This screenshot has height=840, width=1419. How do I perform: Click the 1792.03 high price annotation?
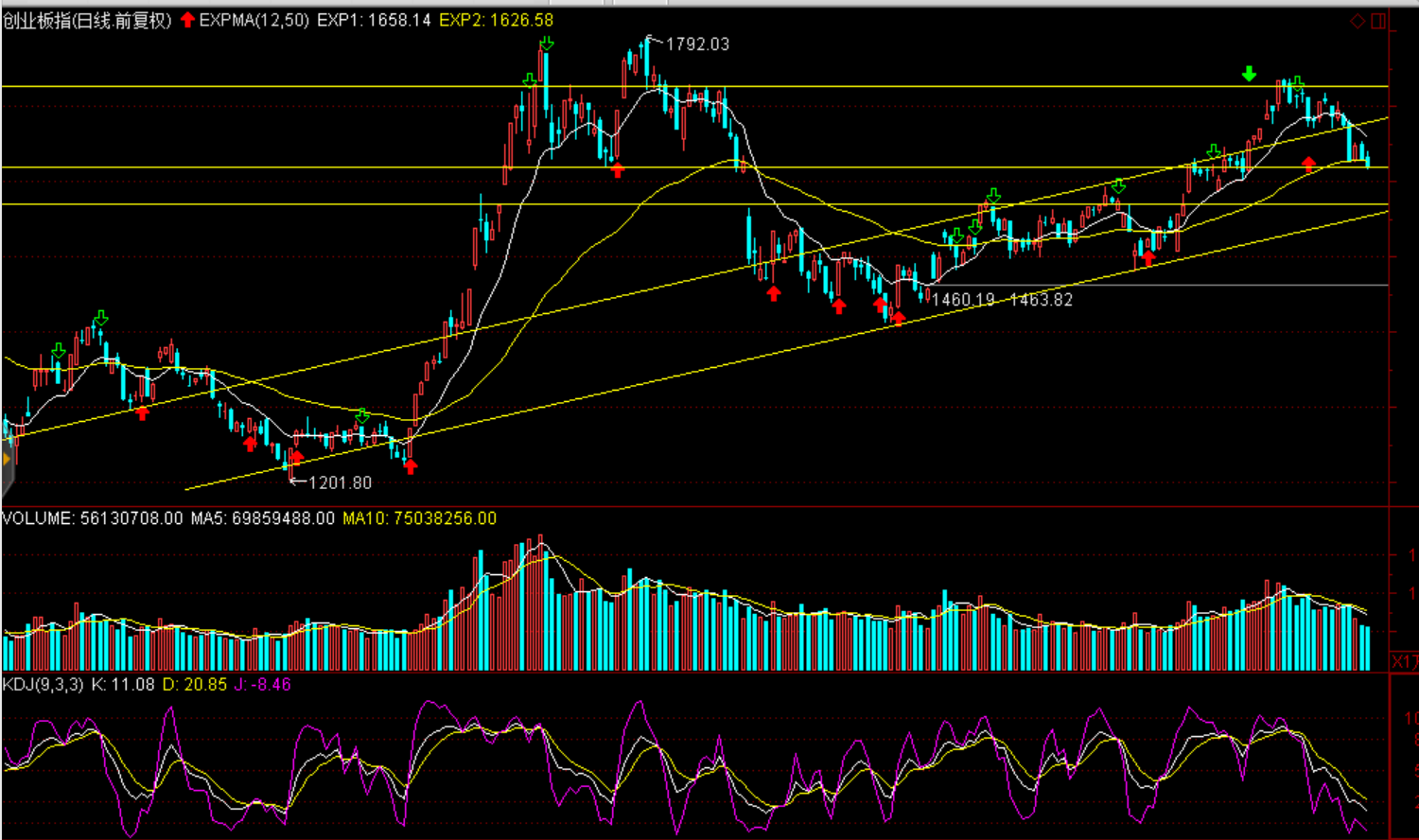697,44
